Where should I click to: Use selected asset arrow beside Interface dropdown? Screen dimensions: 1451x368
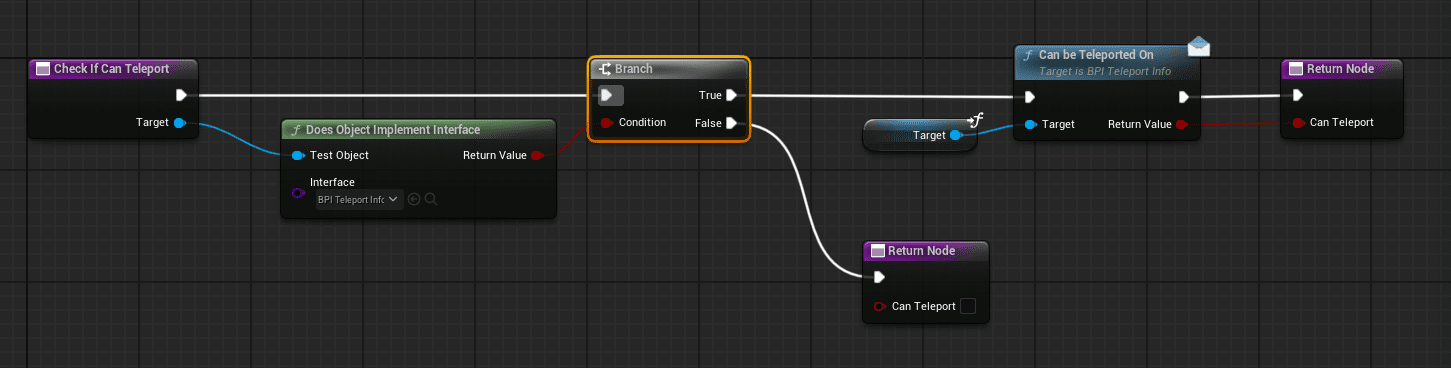414,200
